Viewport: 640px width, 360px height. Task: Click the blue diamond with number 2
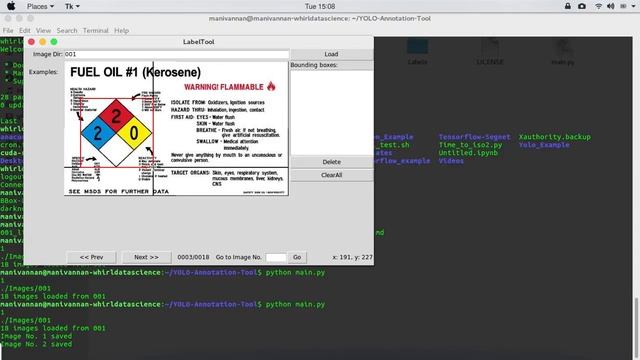(x=98, y=133)
